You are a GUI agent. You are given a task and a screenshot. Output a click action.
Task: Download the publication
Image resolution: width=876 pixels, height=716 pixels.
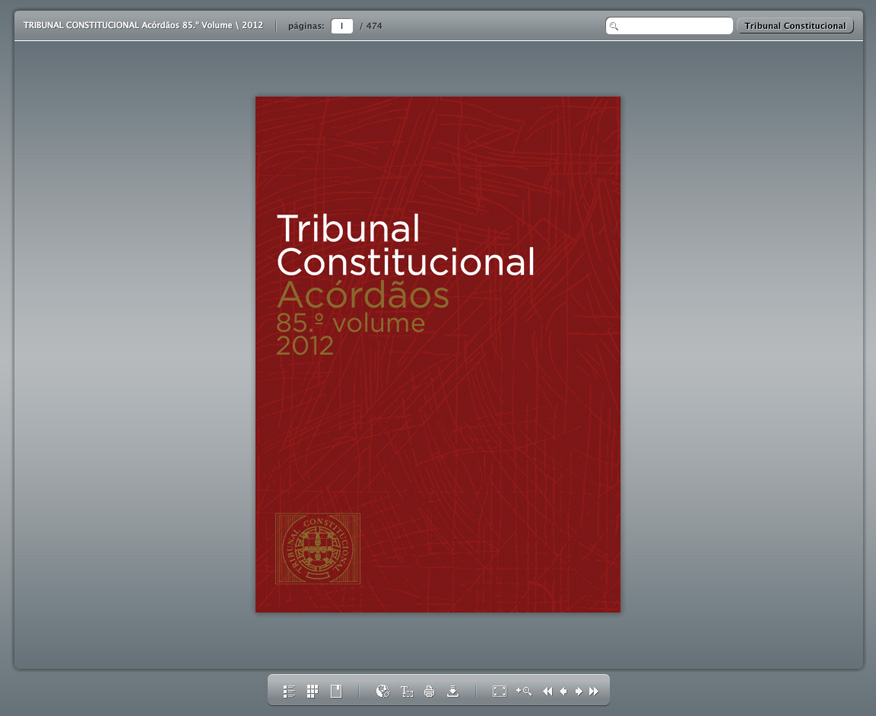(452, 691)
